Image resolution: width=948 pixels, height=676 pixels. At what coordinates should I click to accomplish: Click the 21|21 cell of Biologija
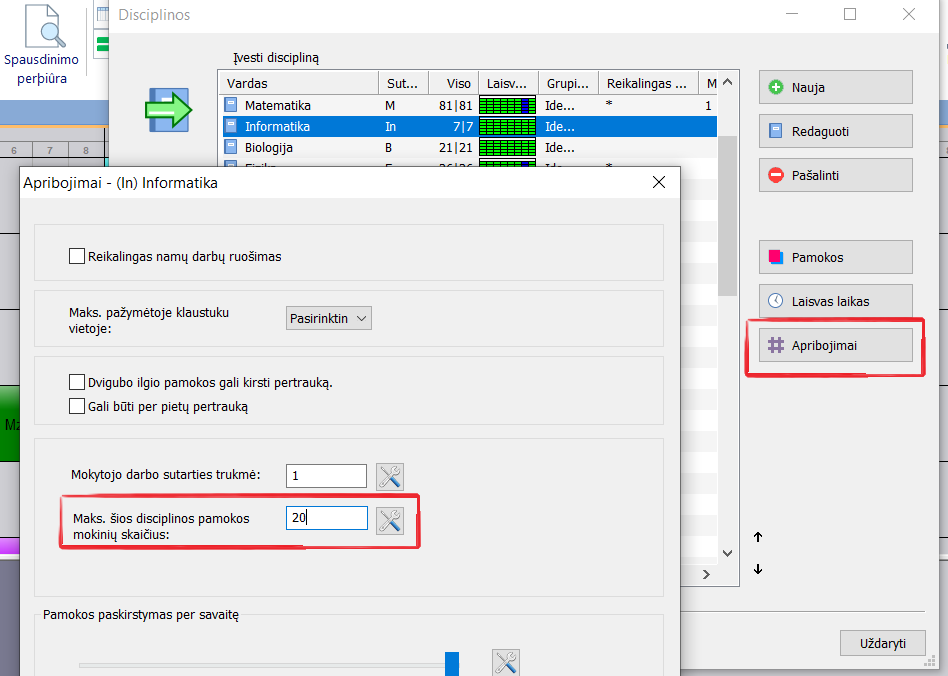click(x=455, y=148)
